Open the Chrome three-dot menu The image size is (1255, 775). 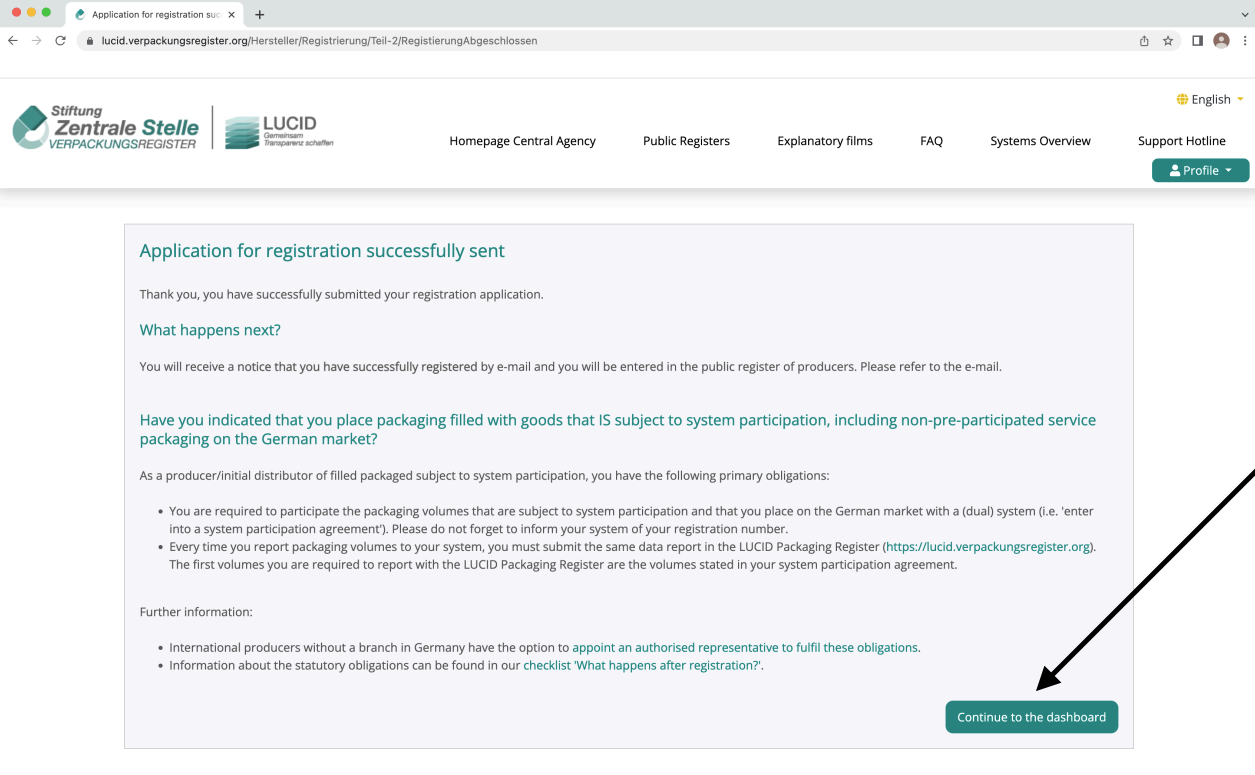point(1245,41)
